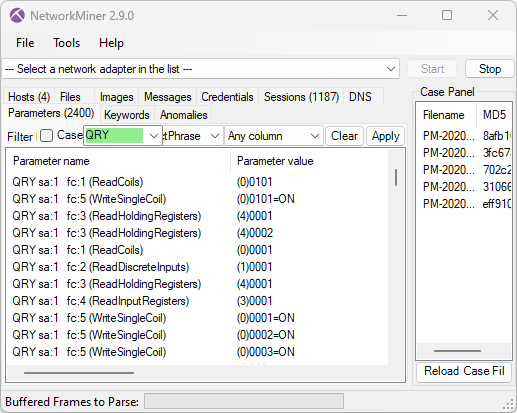Image resolution: width=517 pixels, height=413 pixels.
Task: Click the Buffered Frames to Parse progress bar
Action: 244,401
